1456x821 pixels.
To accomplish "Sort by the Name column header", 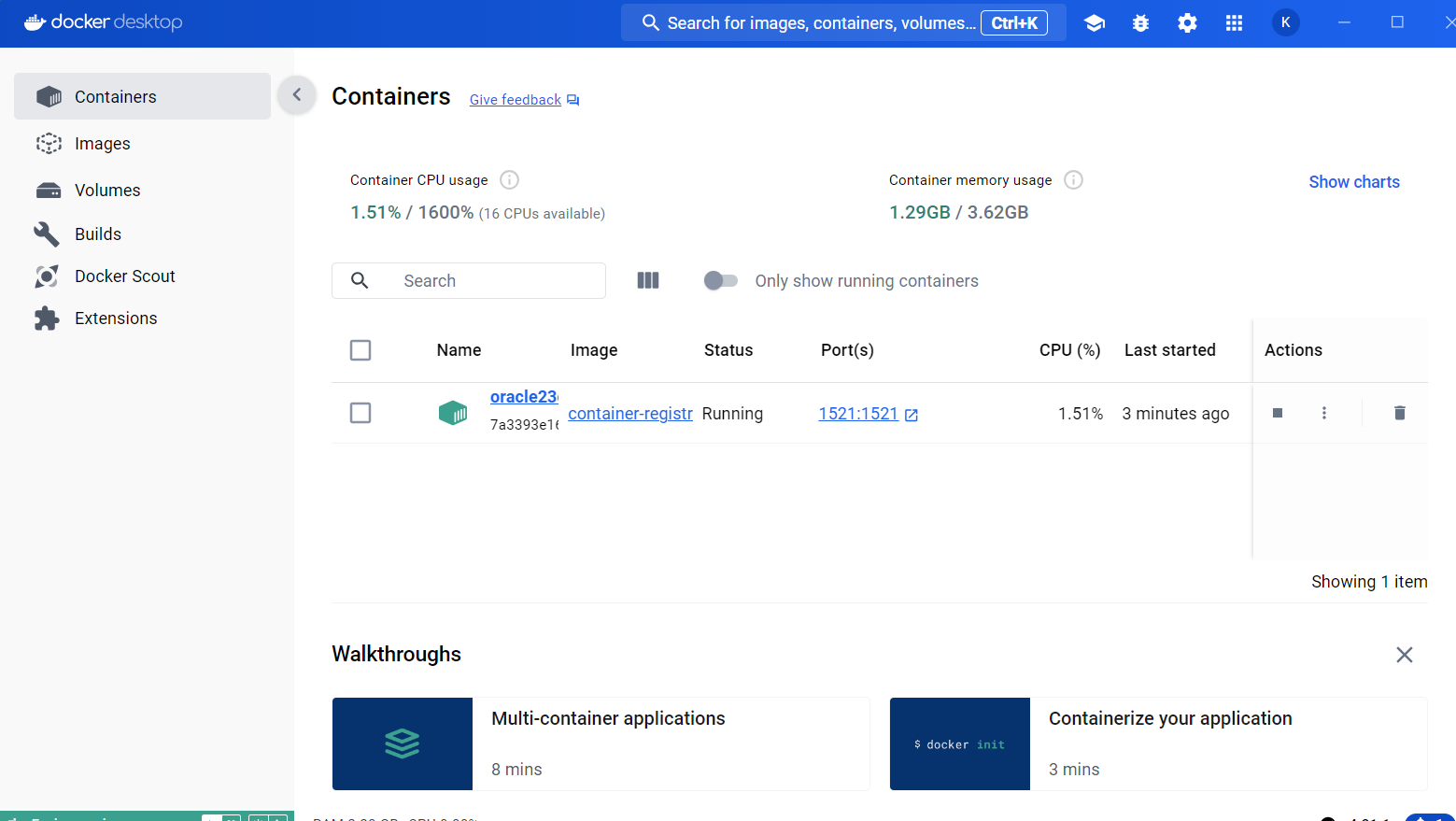I will 459,350.
